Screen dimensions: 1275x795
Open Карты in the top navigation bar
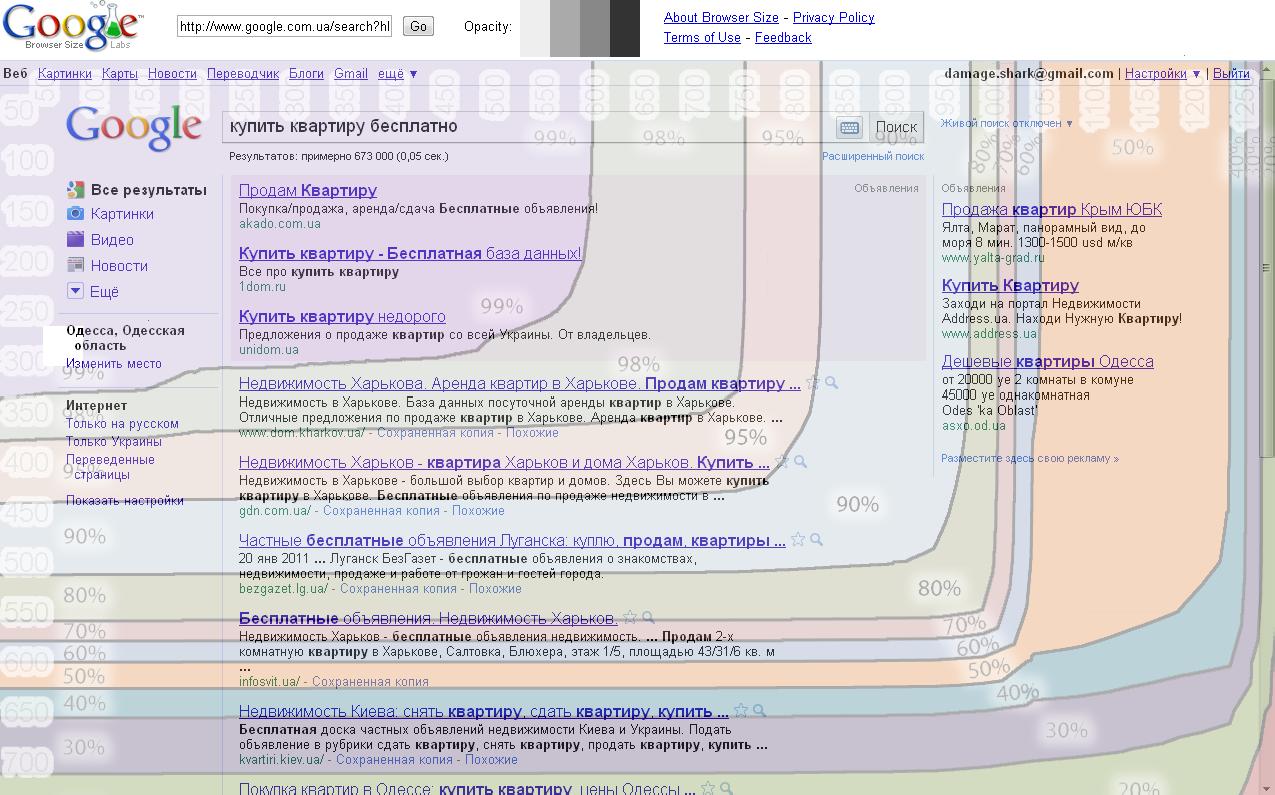pos(120,74)
